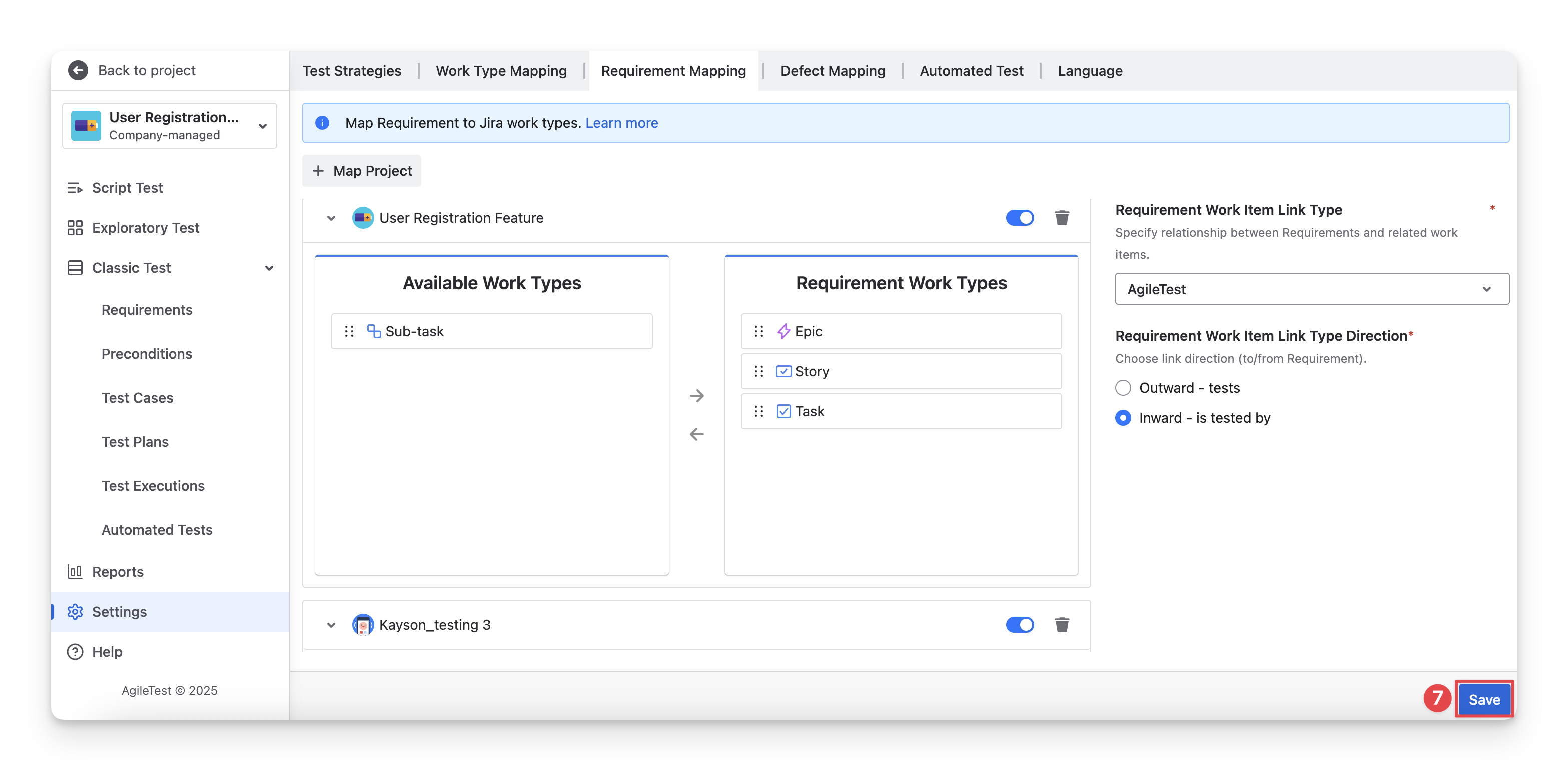Click the Back to project arrow icon
This screenshot has height=771, width=1568.
pyautogui.click(x=78, y=70)
